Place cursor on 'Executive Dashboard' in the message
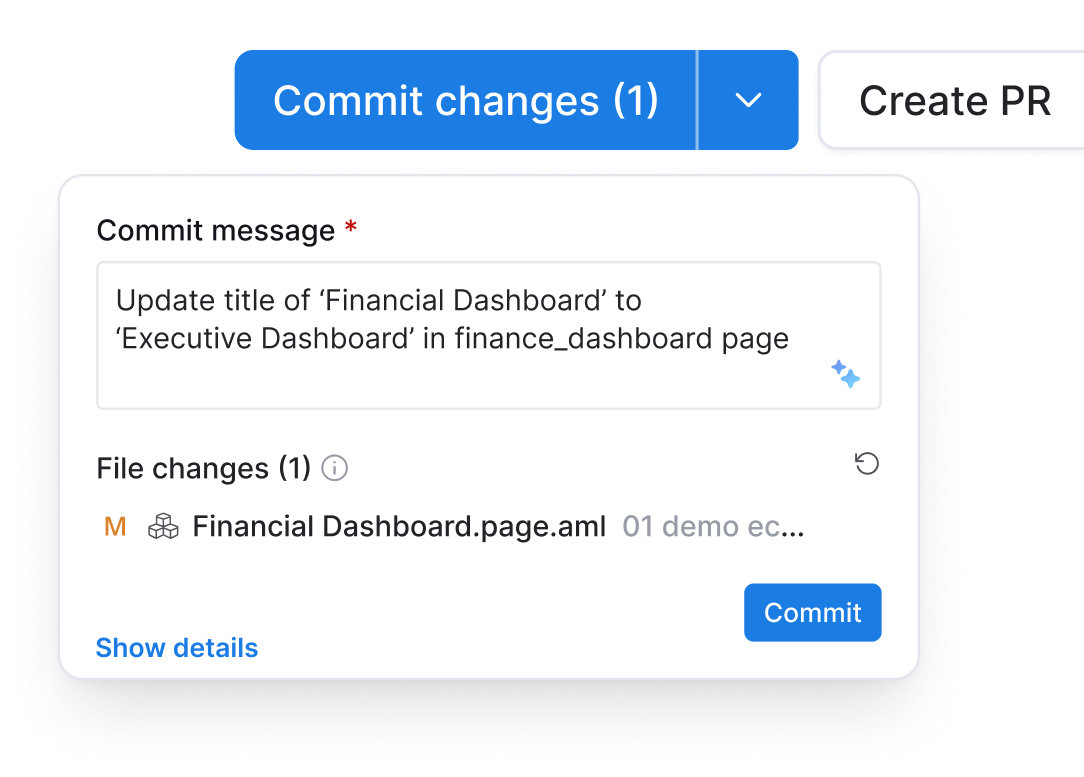Image resolution: width=1084 pixels, height=777 pixels. click(x=266, y=339)
